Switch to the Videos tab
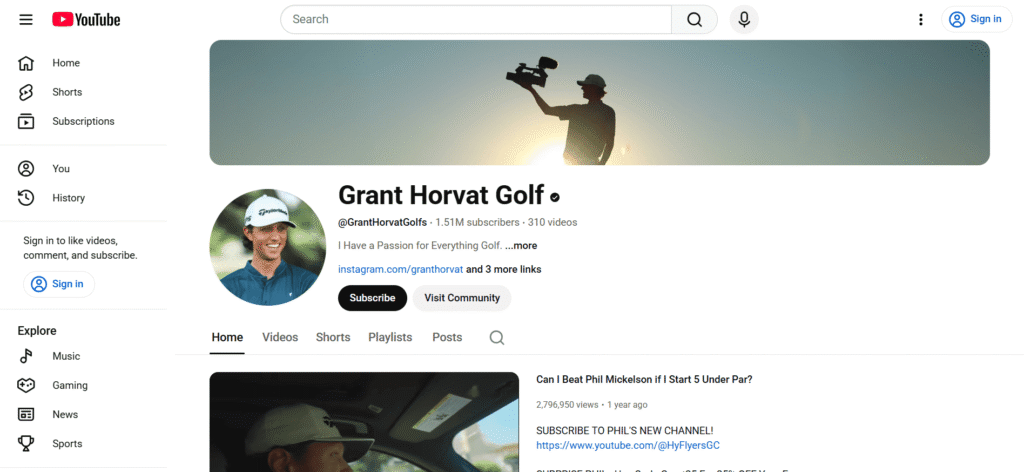The image size is (1024, 472). pyautogui.click(x=280, y=338)
